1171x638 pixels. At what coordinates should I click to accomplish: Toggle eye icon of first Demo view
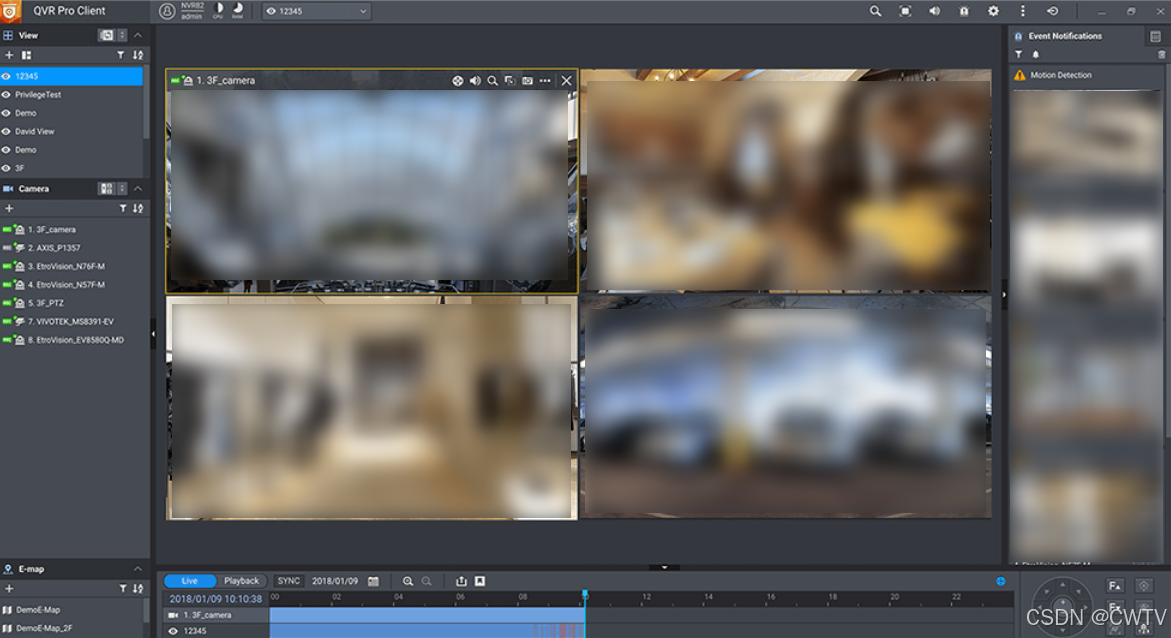tap(7, 114)
